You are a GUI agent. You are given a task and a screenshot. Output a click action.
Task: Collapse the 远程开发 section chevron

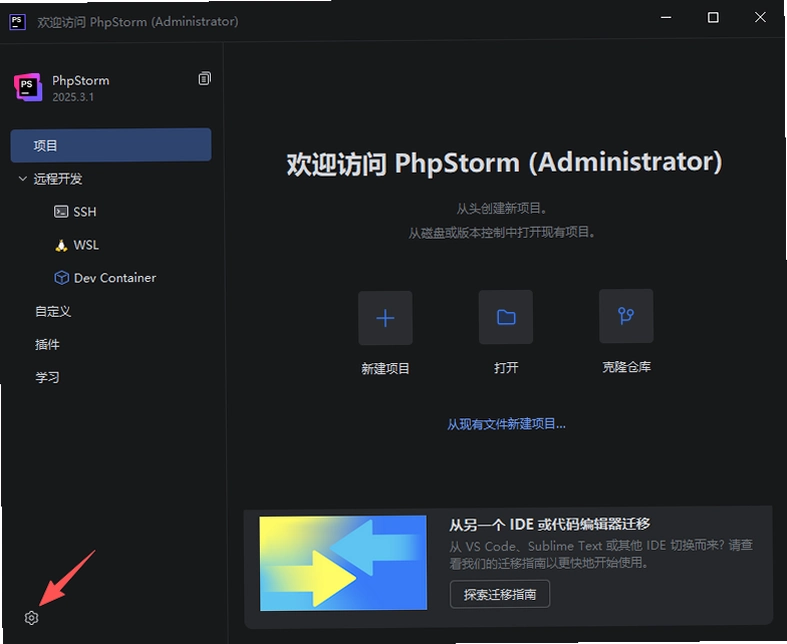click(x=23, y=179)
